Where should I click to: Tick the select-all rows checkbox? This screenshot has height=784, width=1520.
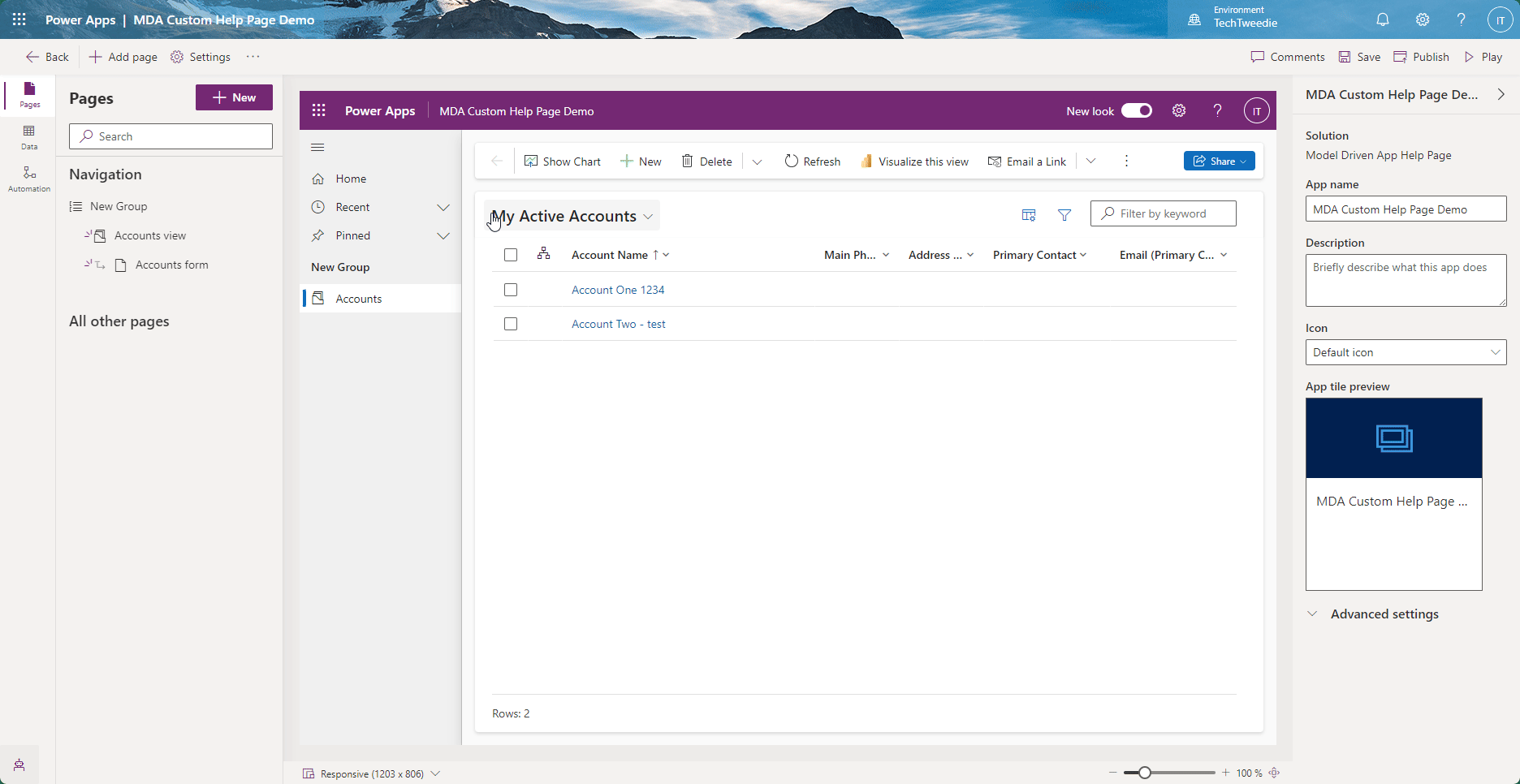[x=511, y=255]
